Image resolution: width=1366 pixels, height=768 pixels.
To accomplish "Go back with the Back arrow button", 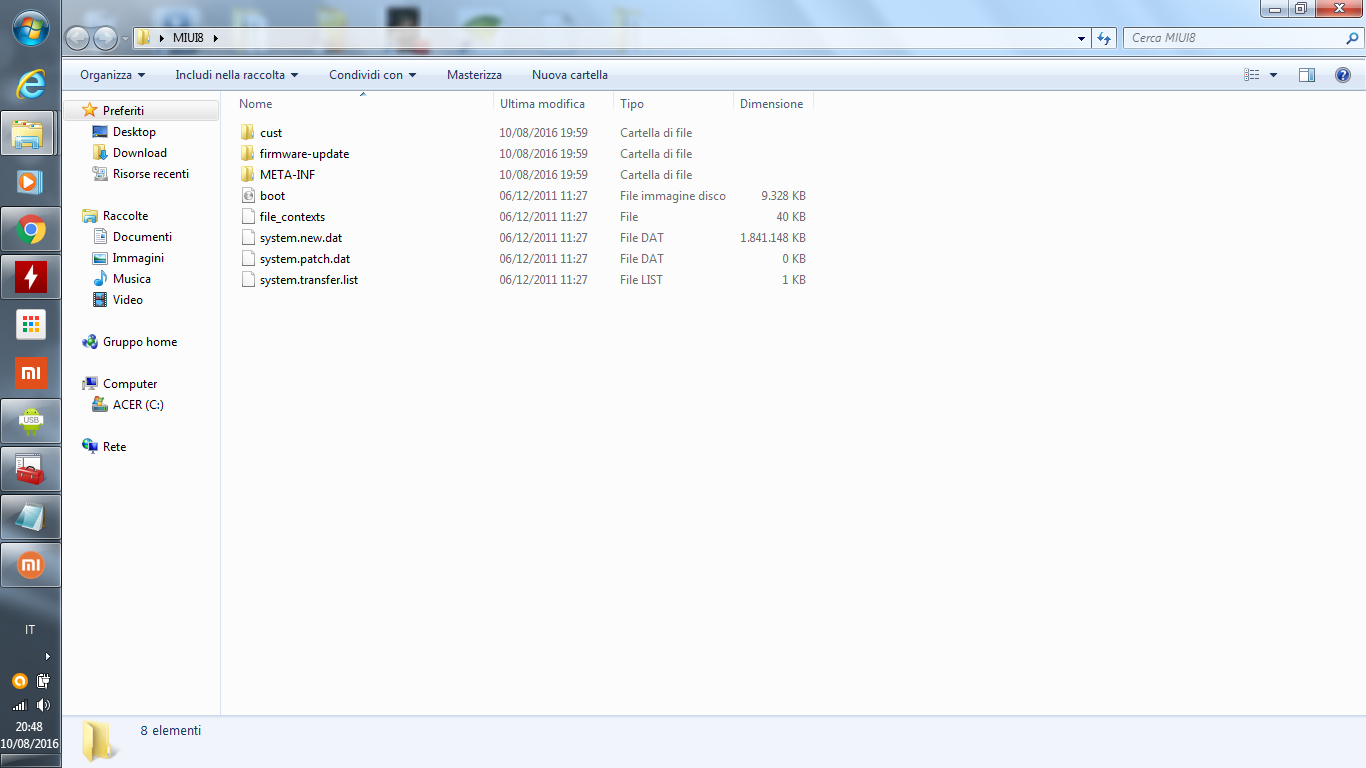I will (x=78, y=38).
